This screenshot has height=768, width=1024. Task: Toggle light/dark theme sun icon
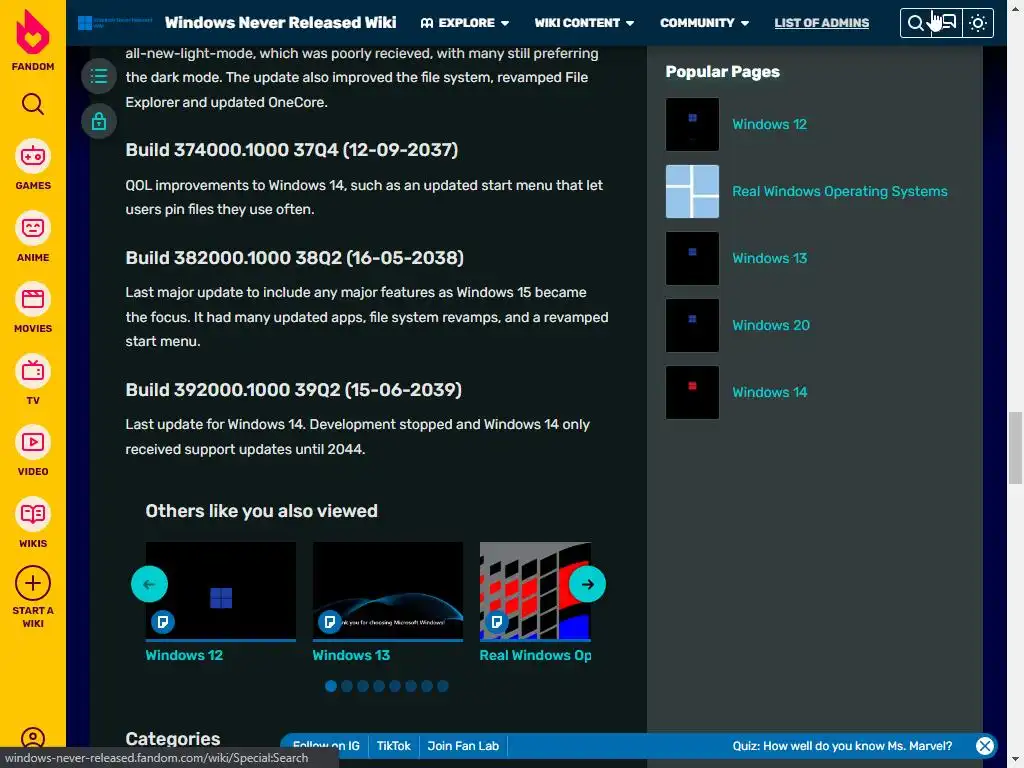978,23
